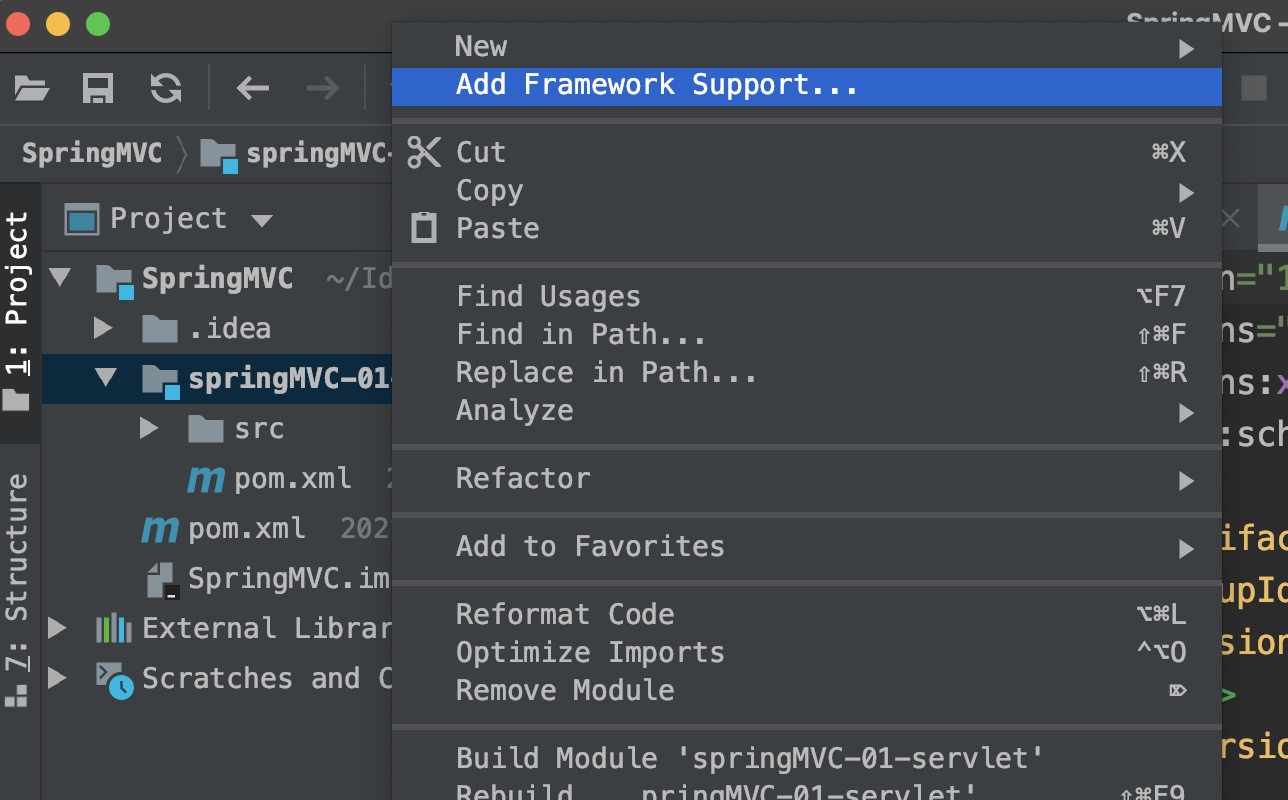Choose Find in Path from context menu
Screen dimensions: 1288x800
580,334
